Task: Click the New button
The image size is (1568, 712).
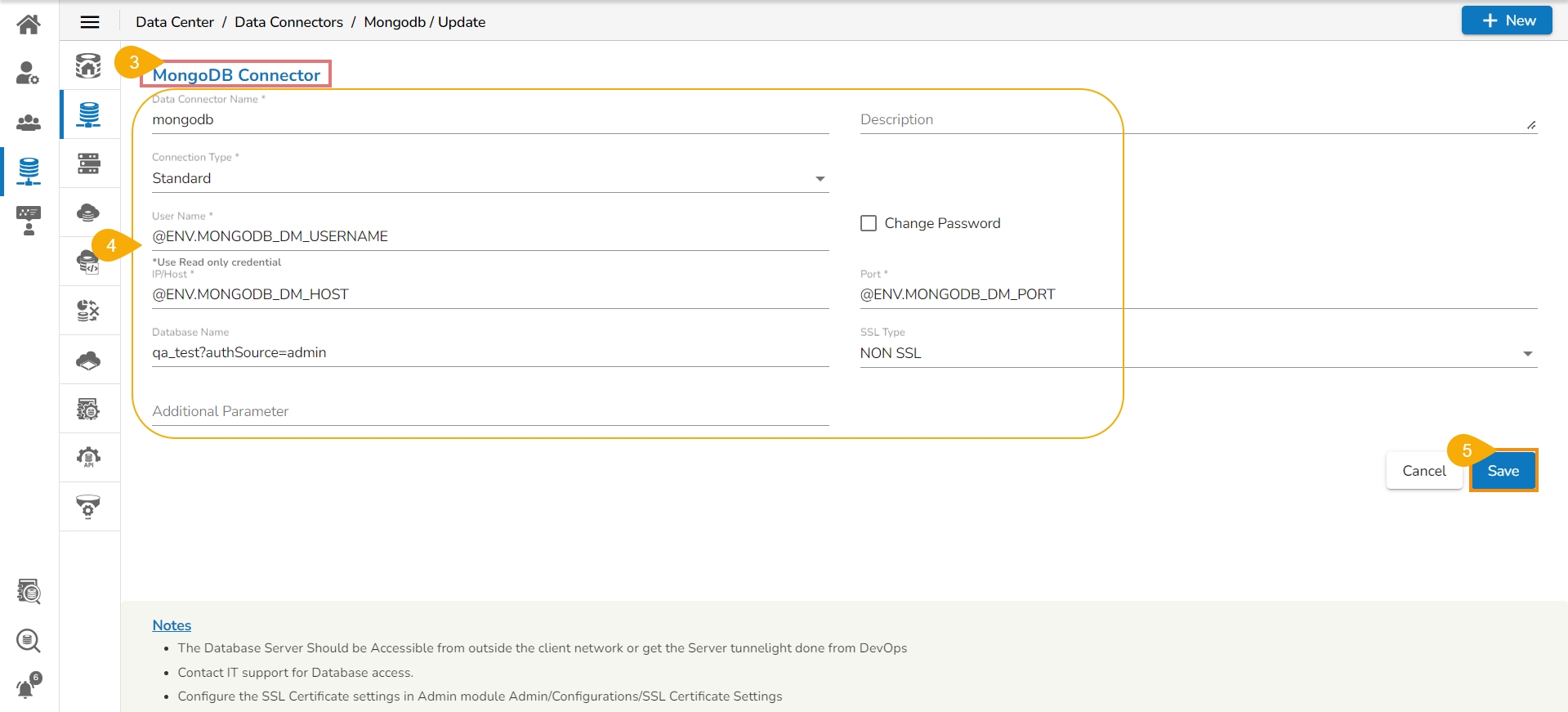Action: point(1506,20)
